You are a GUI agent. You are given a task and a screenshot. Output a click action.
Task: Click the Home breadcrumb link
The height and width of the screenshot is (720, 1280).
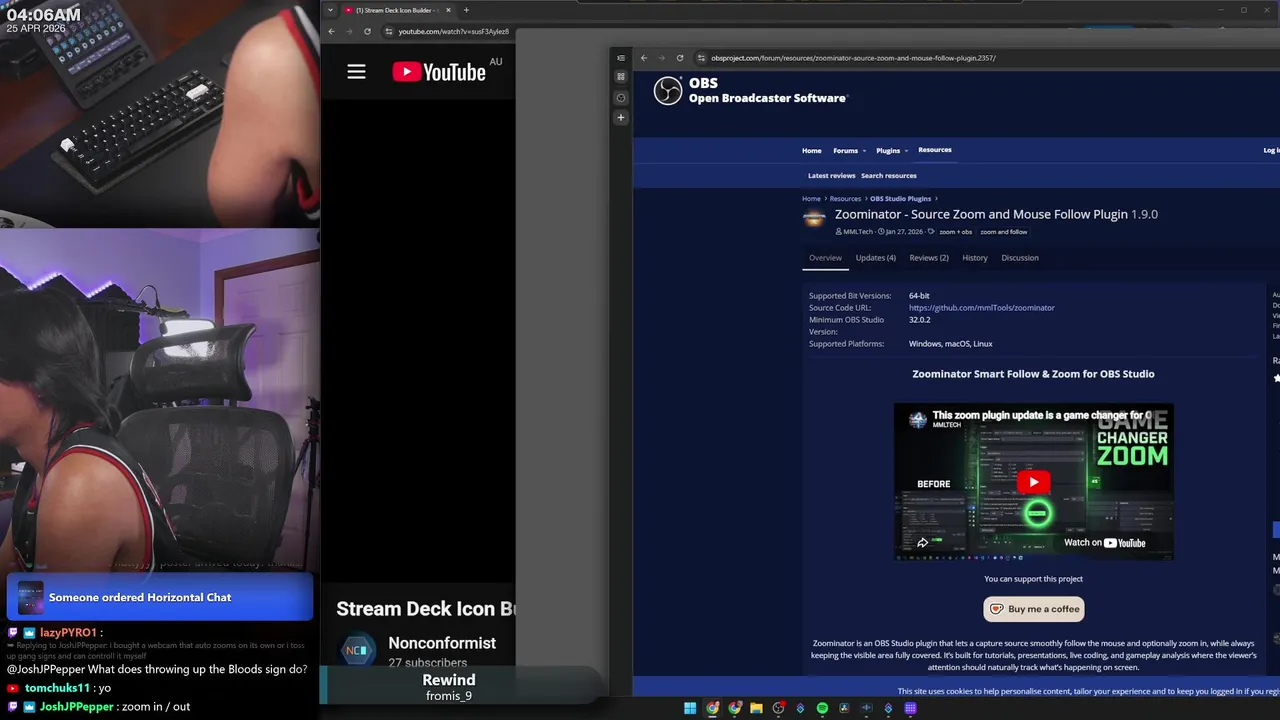tap(811, 199)
